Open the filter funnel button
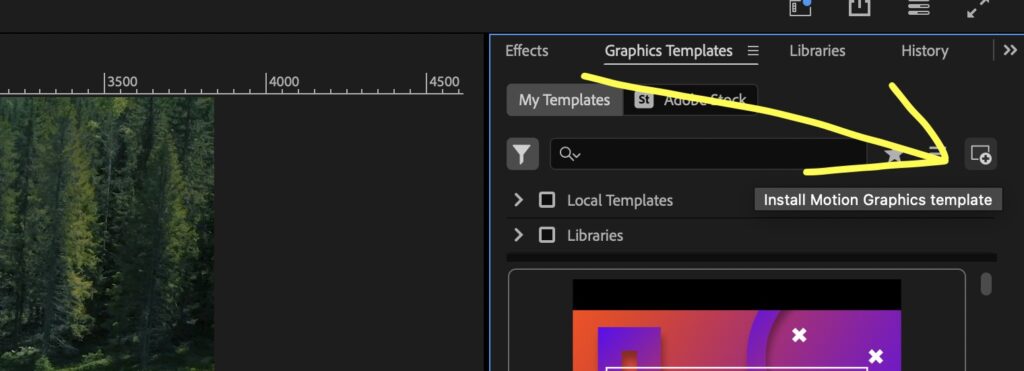This screenshot has width=1024, height=371. tap(522, 154)
